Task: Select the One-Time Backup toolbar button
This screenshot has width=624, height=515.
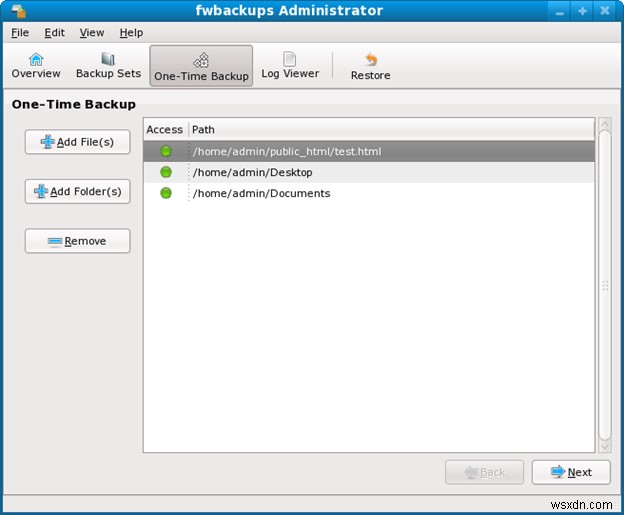Action: (x=201, y=66)
